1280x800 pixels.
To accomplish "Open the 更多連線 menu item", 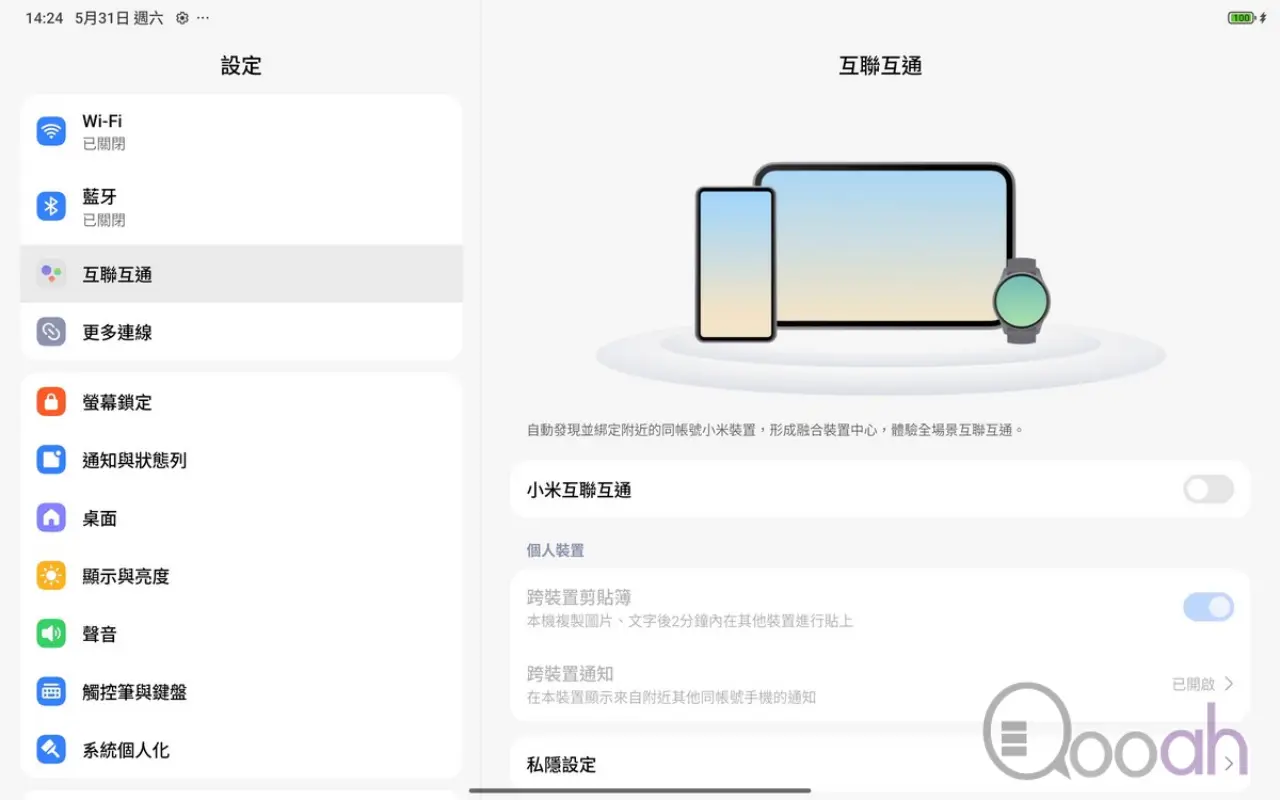I will 241,332.
